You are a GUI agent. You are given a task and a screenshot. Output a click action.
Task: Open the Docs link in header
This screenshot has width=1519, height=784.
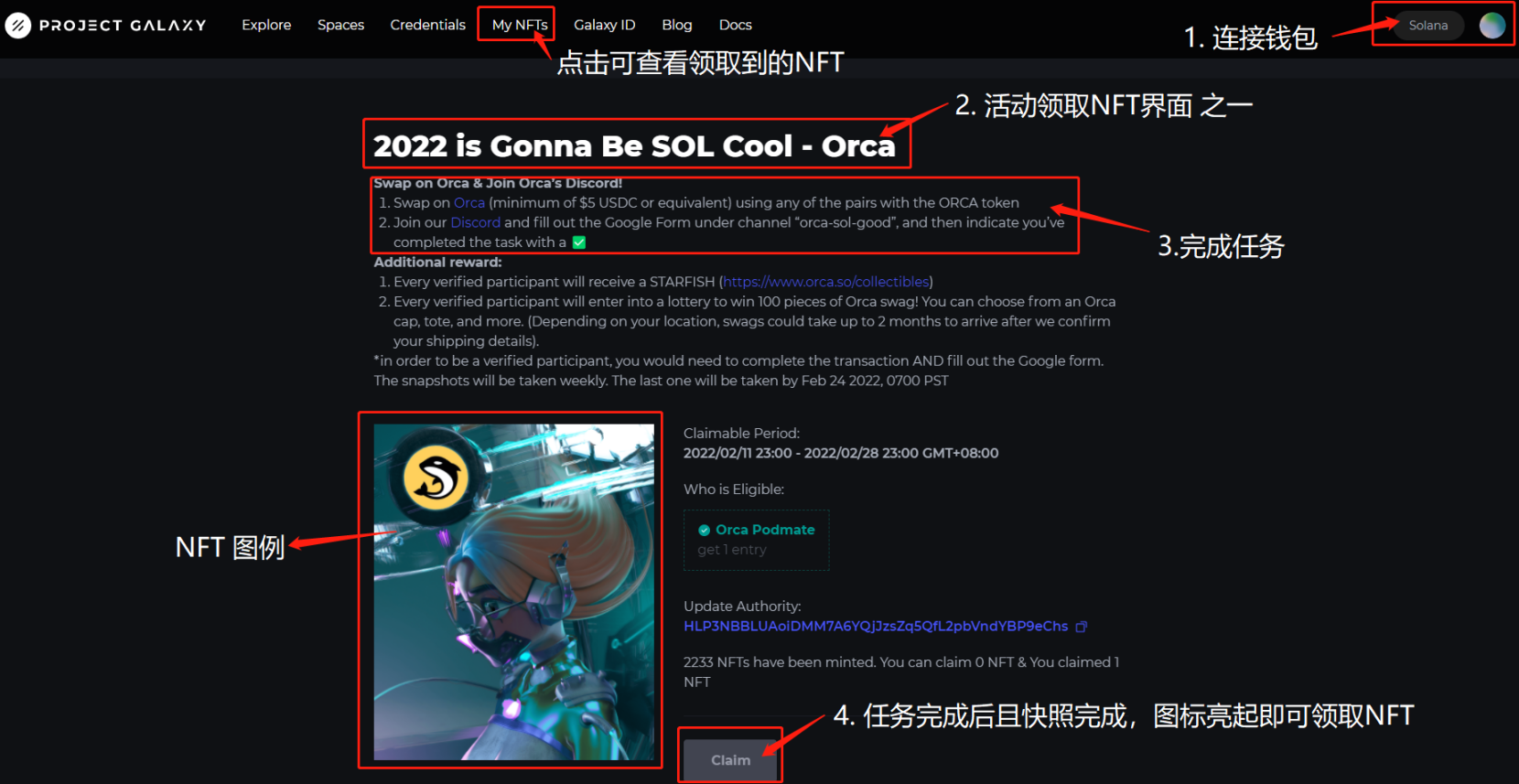[x=735, y=25]
